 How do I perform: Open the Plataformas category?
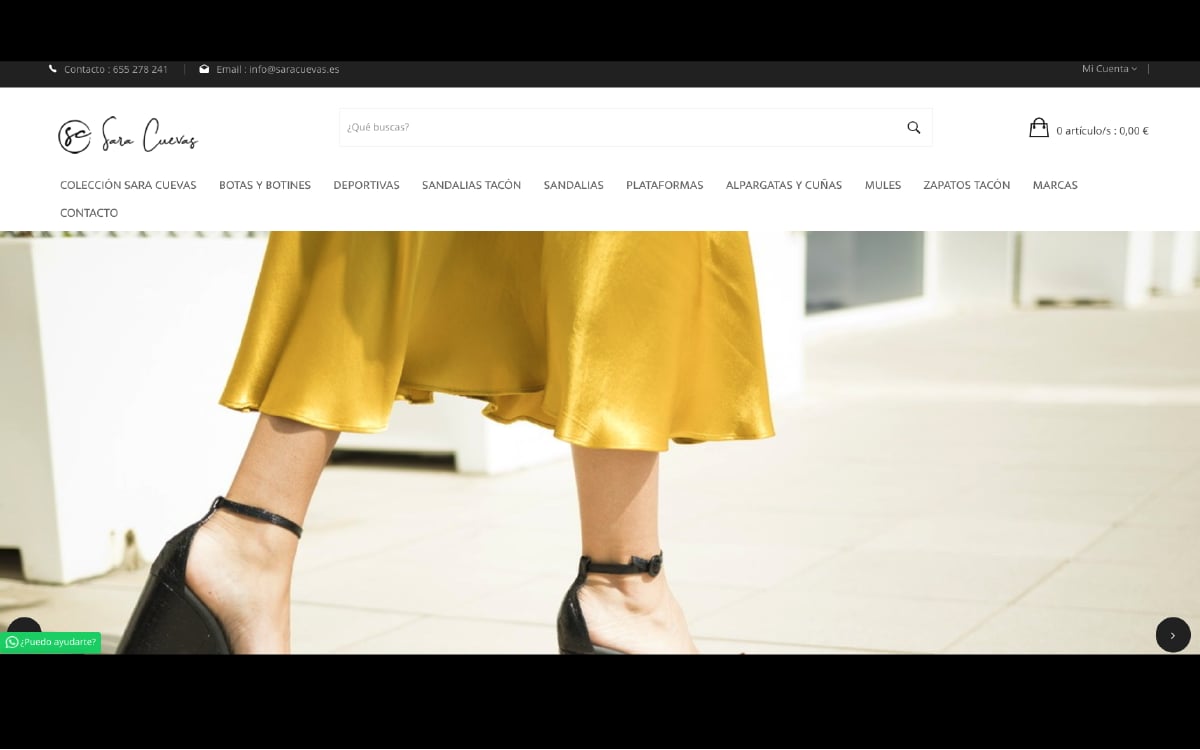pyautogui.click(x=664, y=185)
